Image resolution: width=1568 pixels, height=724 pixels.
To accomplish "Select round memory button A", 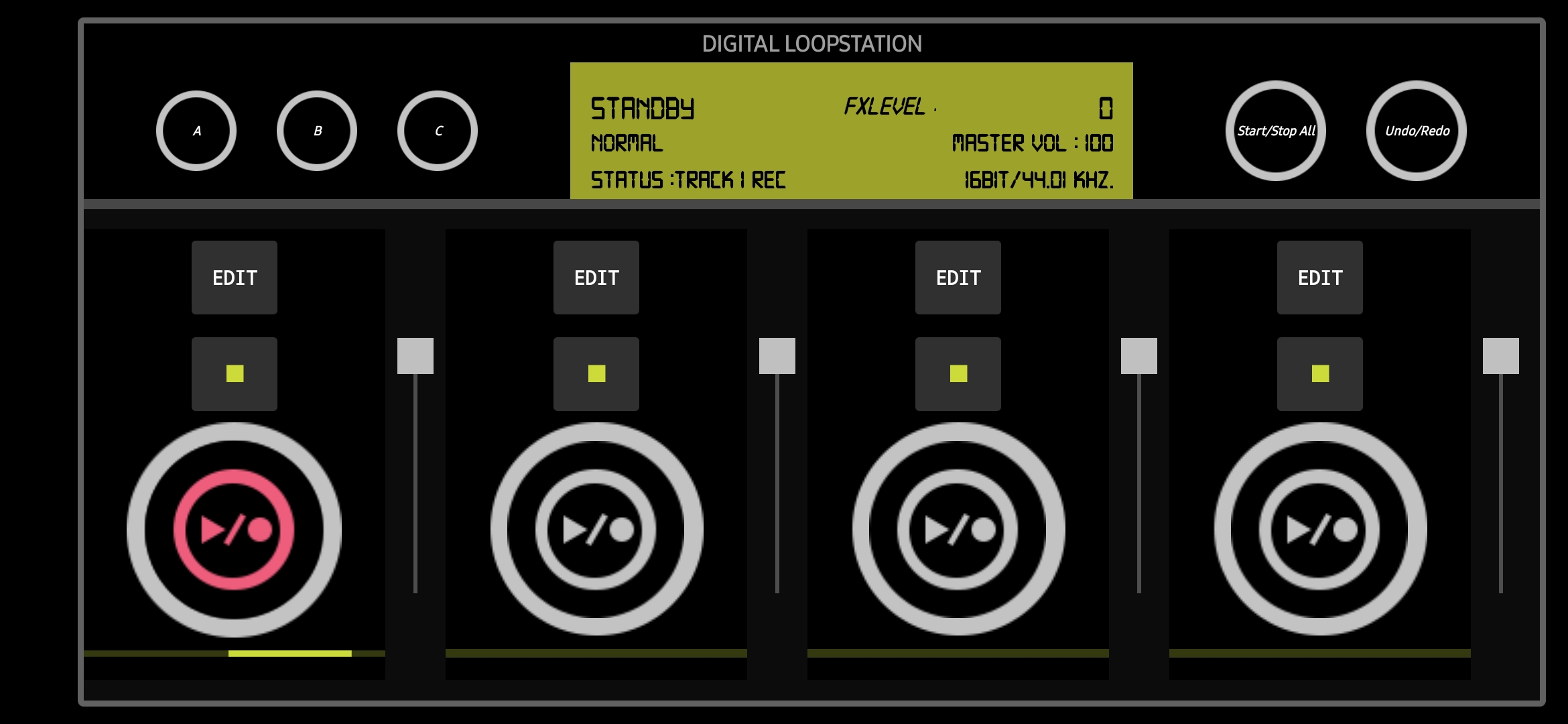I will pyautogui.click(x=196, y=131).
